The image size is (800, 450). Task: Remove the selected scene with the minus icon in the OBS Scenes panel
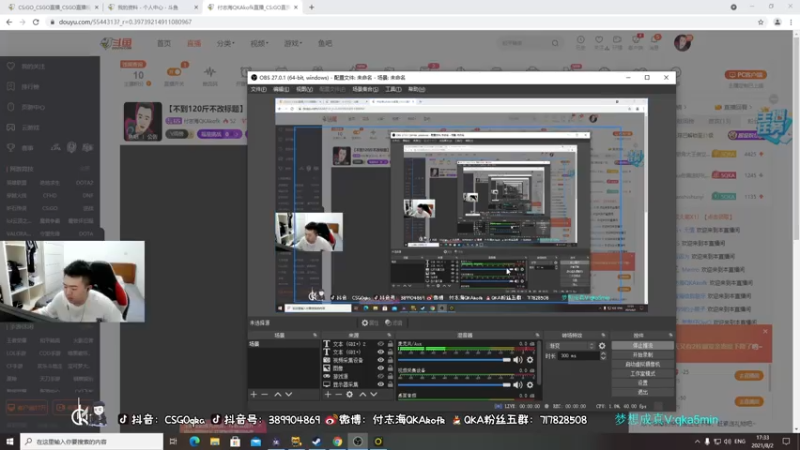click(264, 394)
